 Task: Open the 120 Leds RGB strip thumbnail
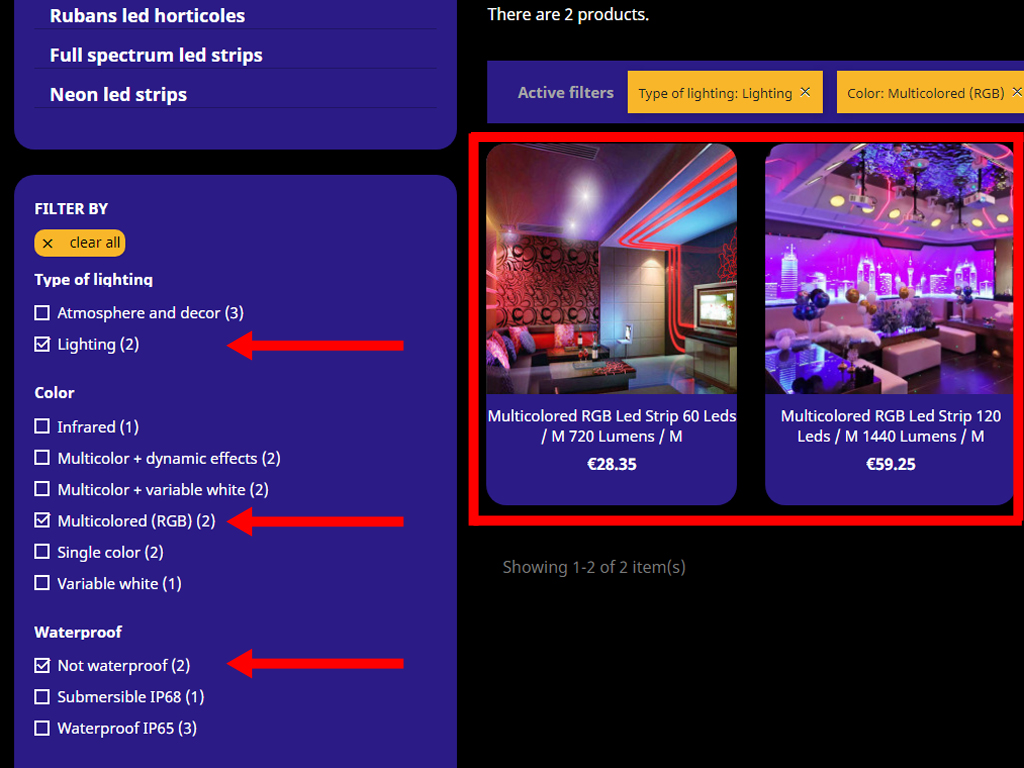[890, 268]
